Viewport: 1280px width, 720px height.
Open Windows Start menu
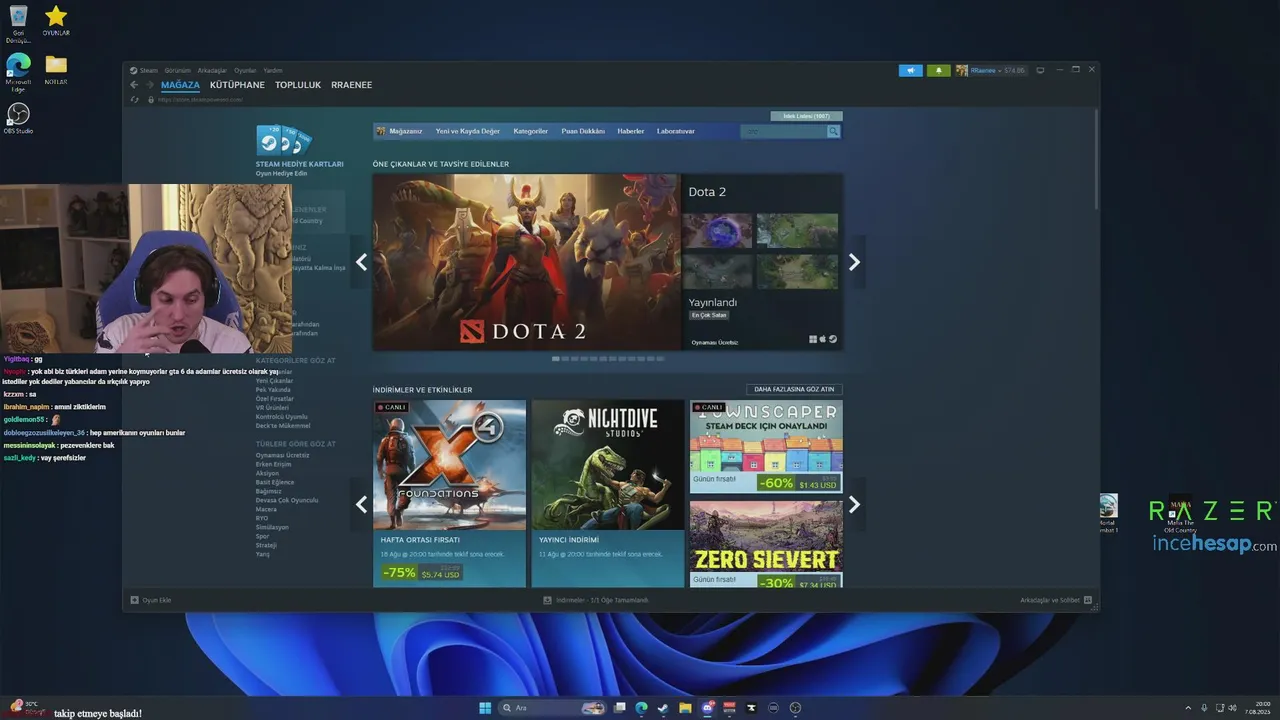(x=485, y=708)
